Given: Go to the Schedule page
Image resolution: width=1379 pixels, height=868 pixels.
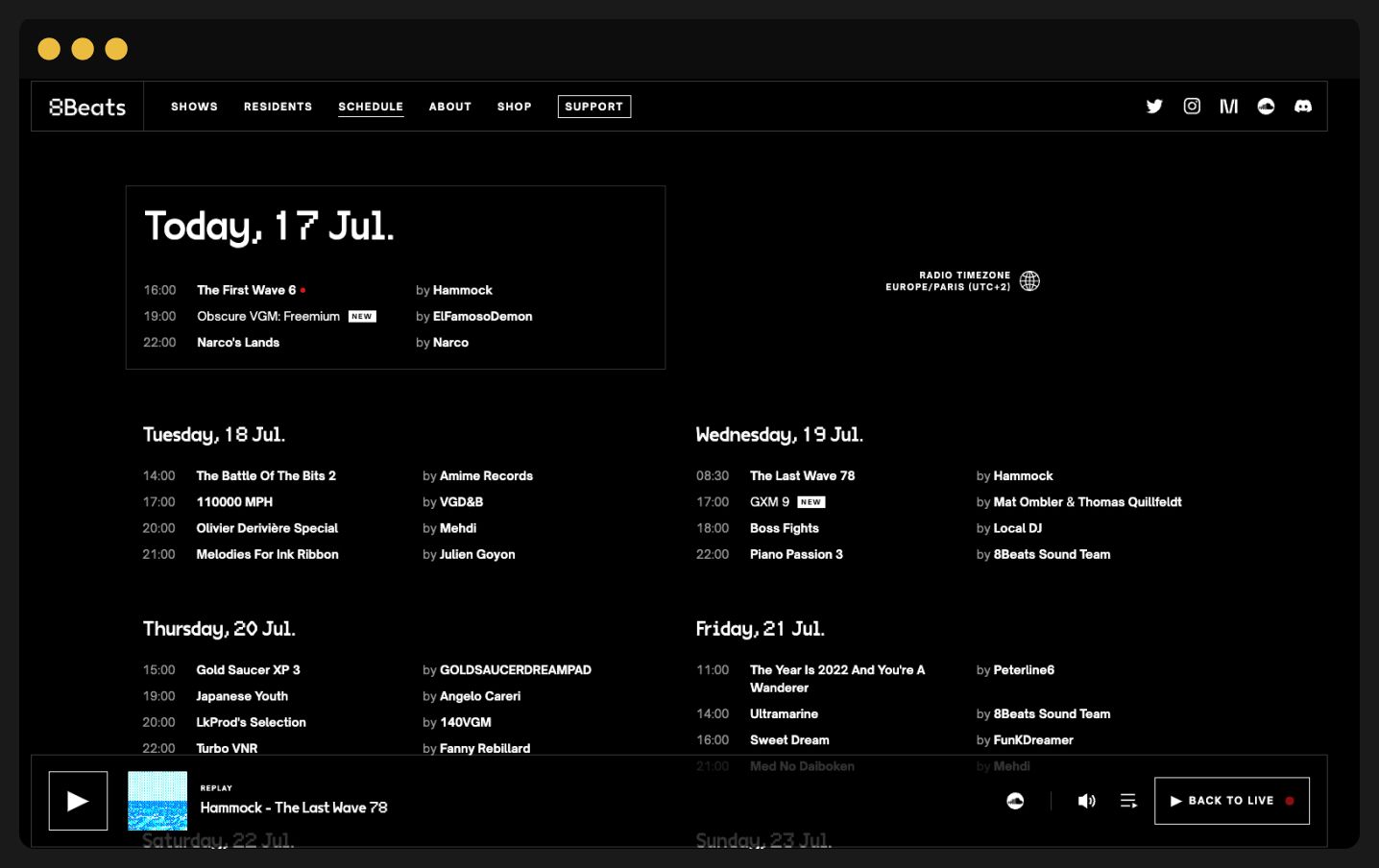Looking at the screenshot, I should point(371,107).
